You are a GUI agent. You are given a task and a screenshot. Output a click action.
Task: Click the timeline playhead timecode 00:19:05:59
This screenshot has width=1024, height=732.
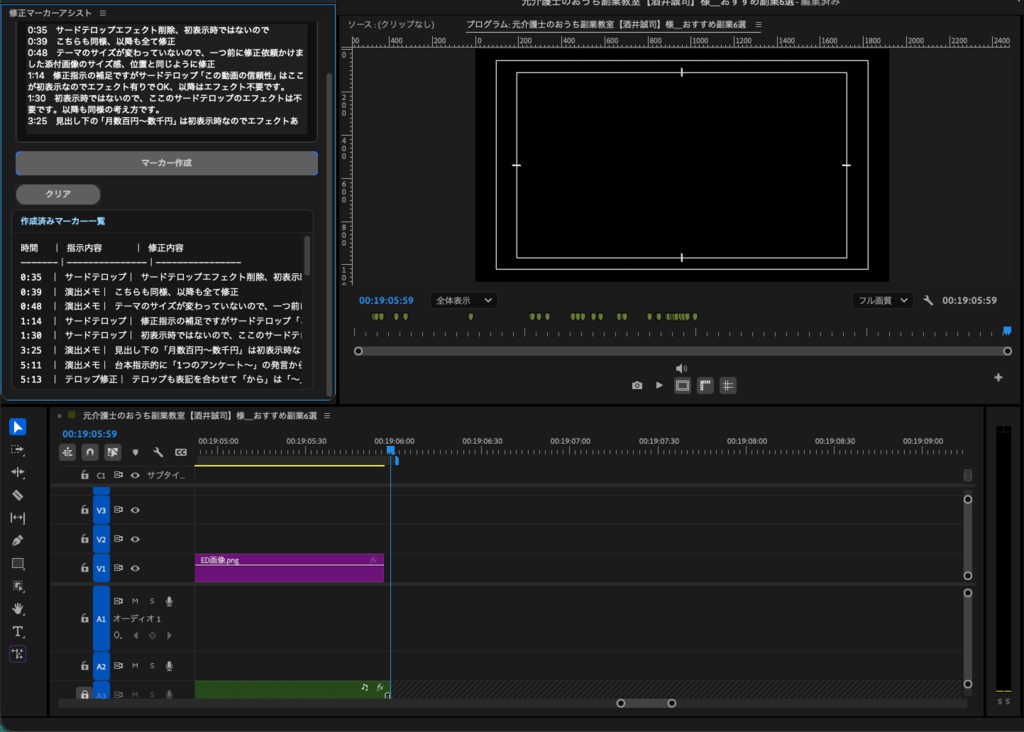(89, 434)
